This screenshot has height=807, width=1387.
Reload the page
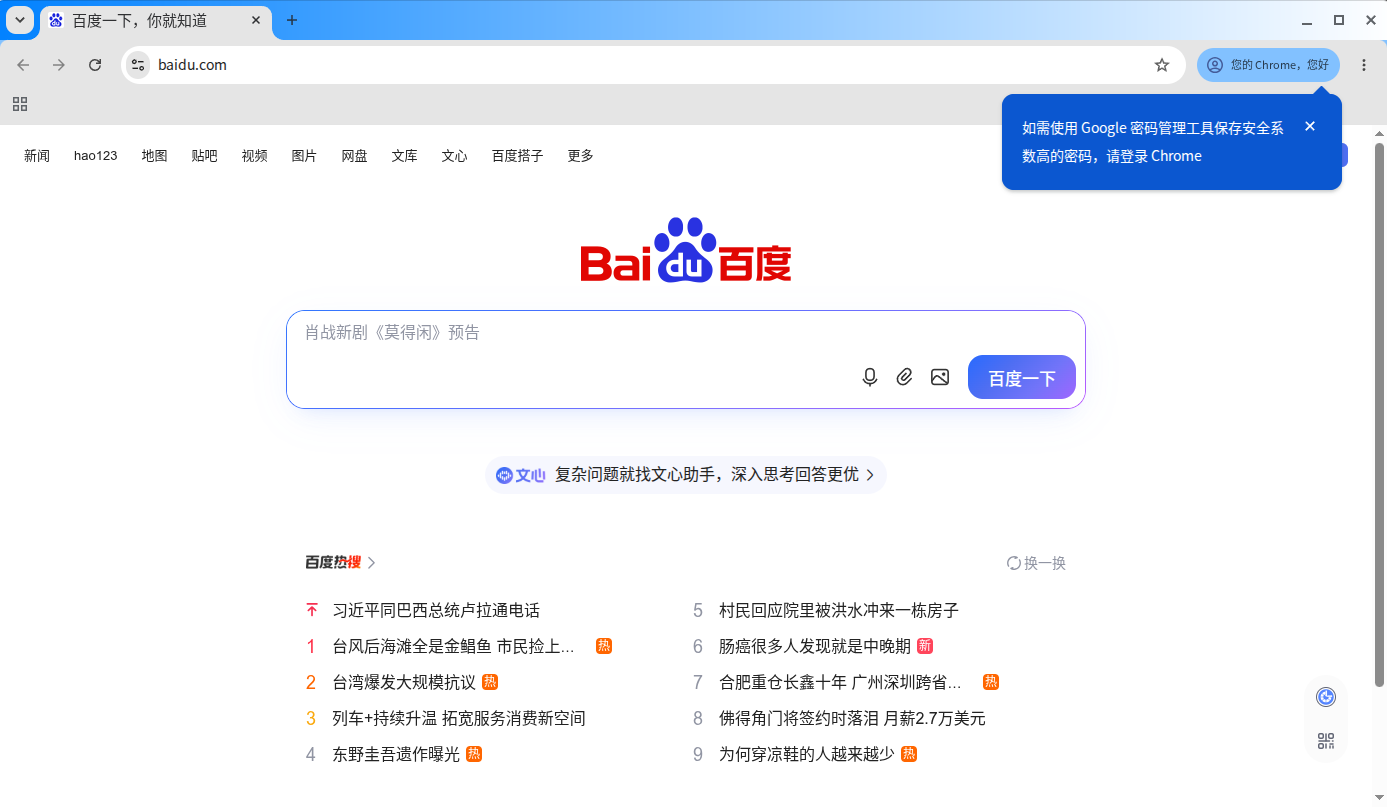pos(95,65)
